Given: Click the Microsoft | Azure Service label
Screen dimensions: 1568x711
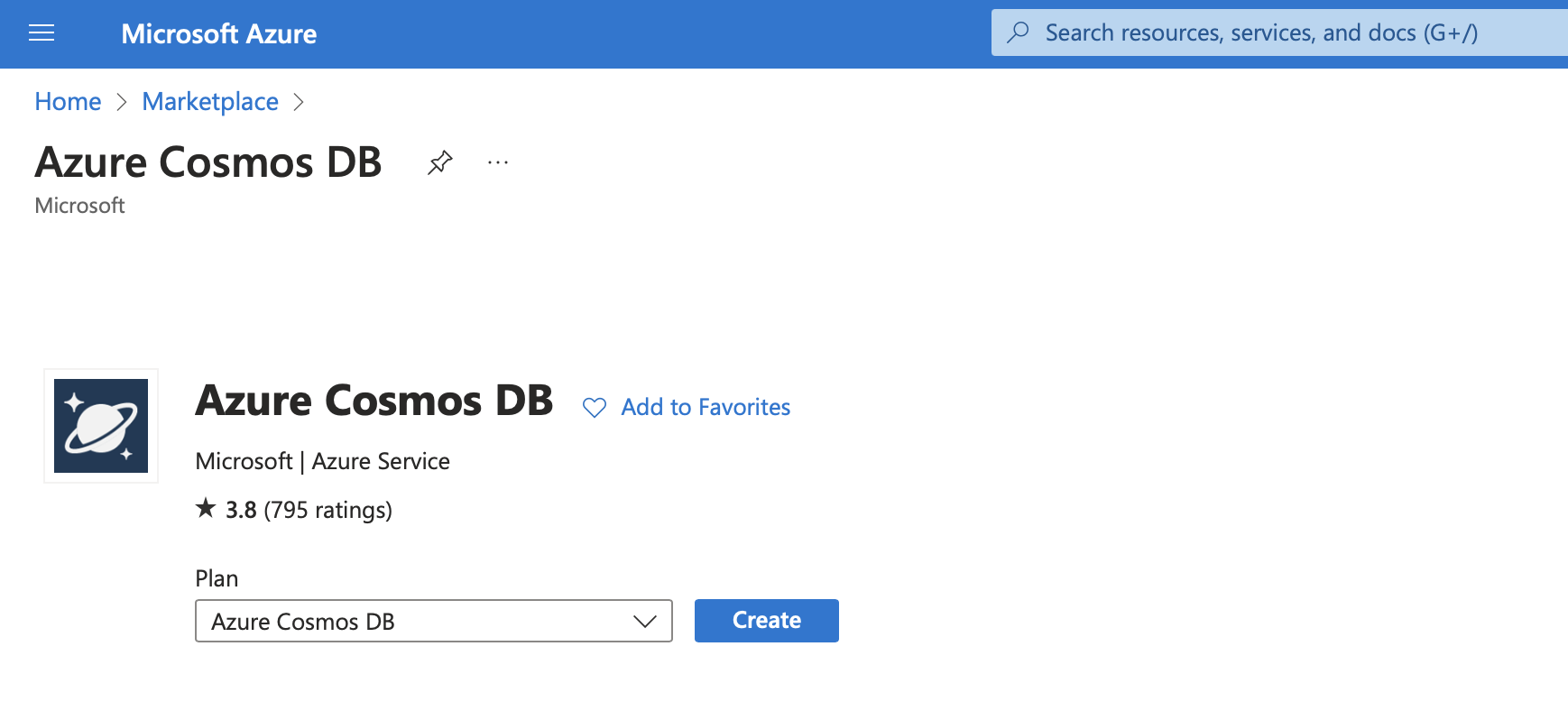Looking at the screenshot, I should click(322, 461).
